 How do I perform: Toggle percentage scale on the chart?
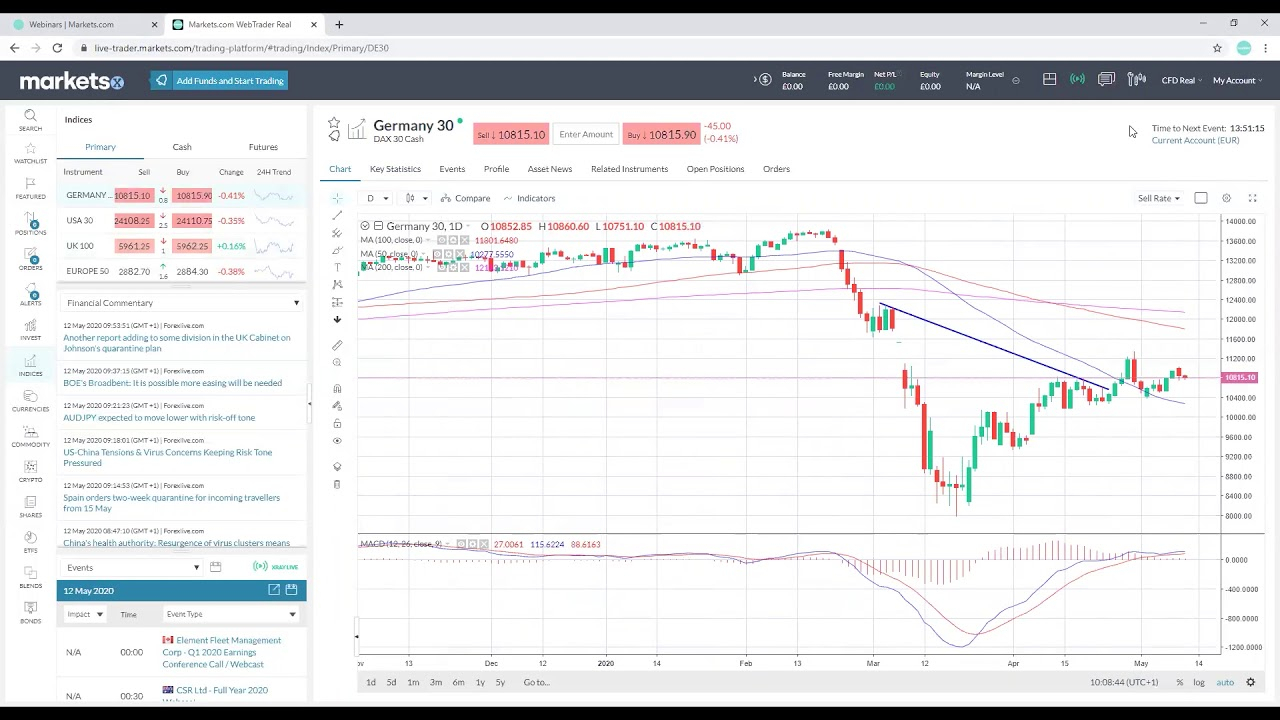tap(1179, 682)
